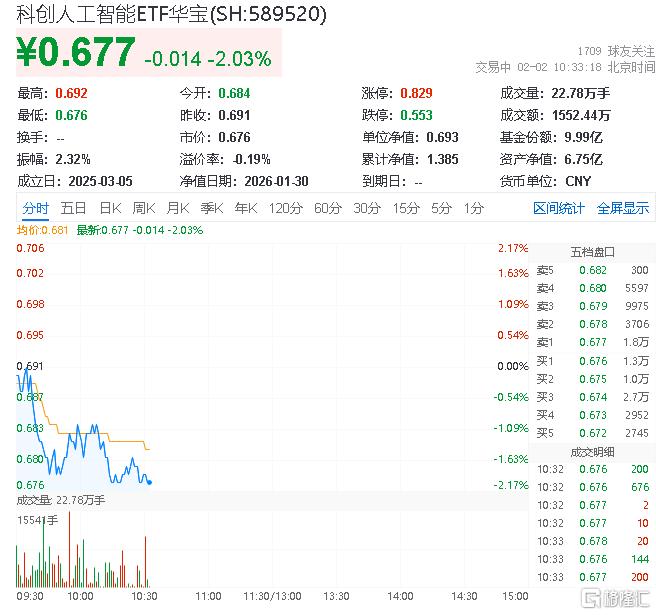Click the 净值日期 2026-01-30
This screenshot has height=615, width=656.
pos(276,182)
